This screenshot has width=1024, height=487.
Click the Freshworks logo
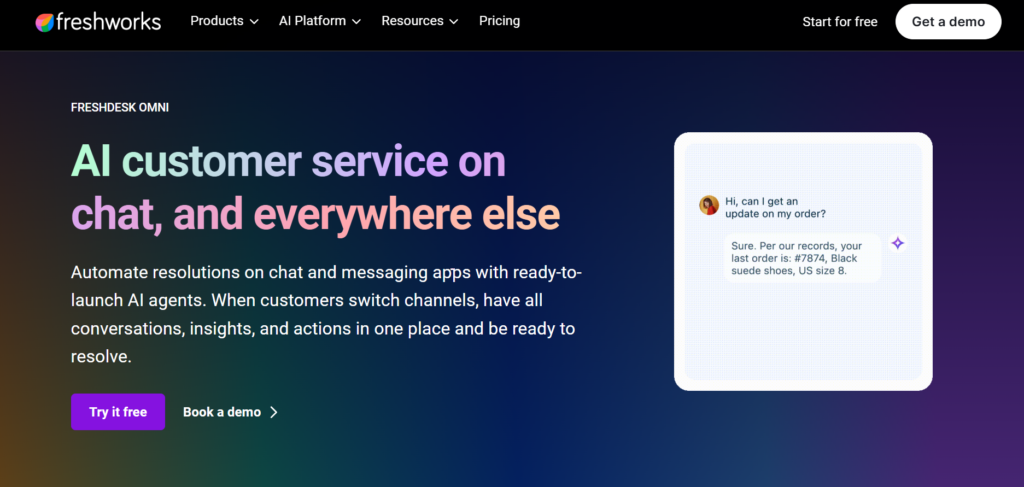pos(98,22)
